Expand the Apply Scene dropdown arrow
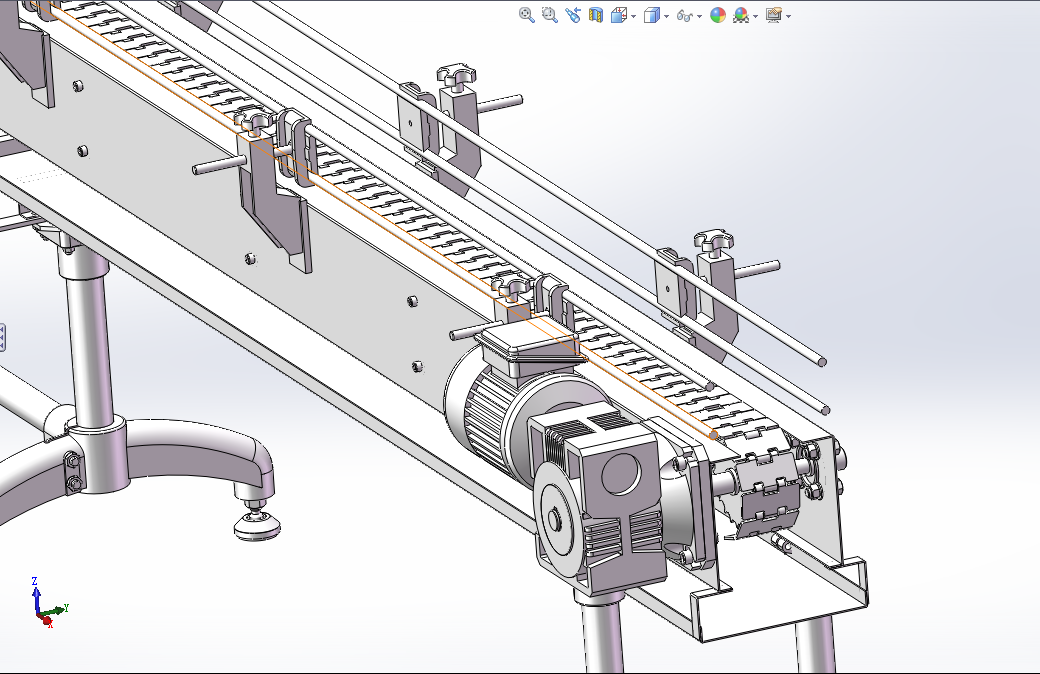The width and height of the screenshot is (1040, 674). point(755,17)
